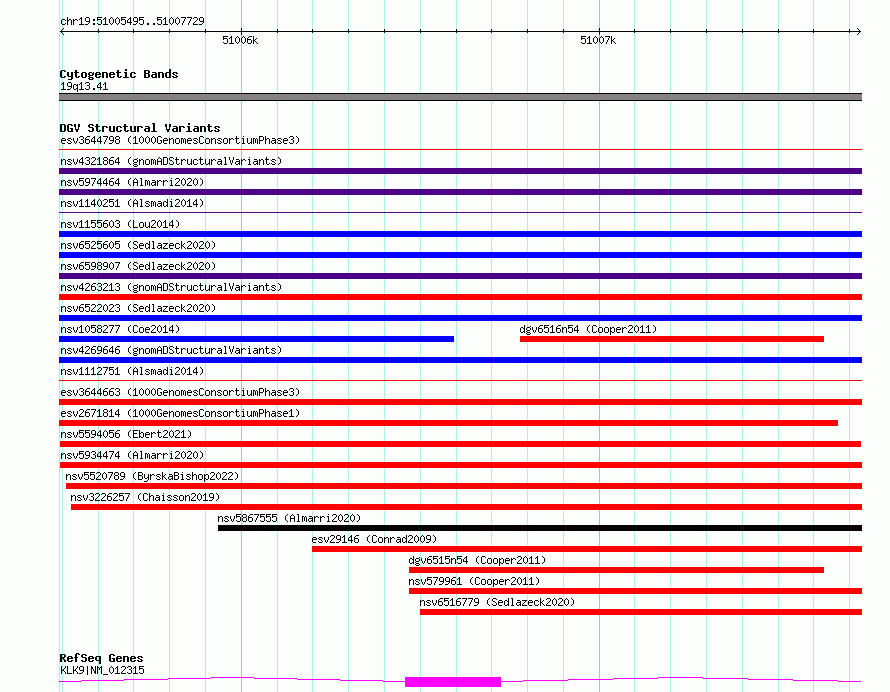
Task: Select the nsv6516779 red variant bar
Action: [641, 612]
